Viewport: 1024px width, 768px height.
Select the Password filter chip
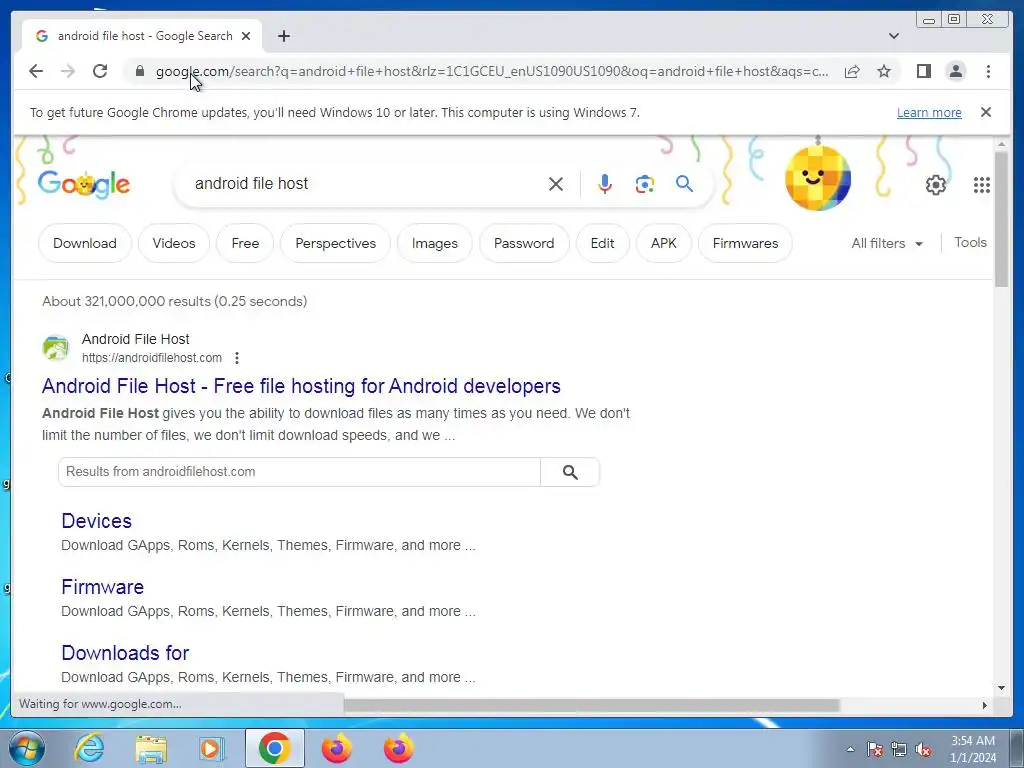pyautogui.click(x=524, y=243)
